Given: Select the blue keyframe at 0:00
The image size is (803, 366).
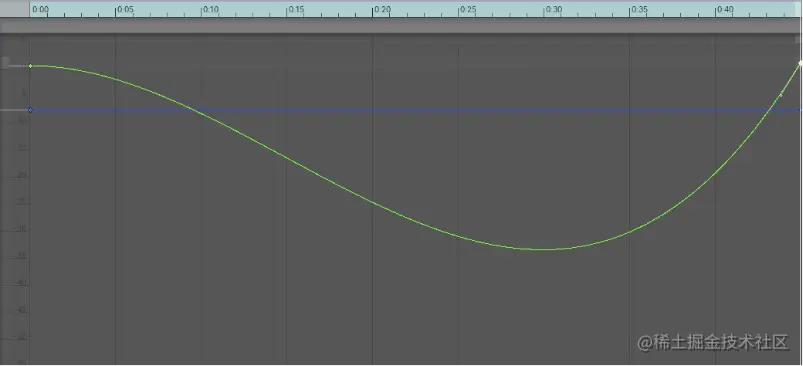Looking at the screenshot, I should pyautogui.click(x=31, y=110).
